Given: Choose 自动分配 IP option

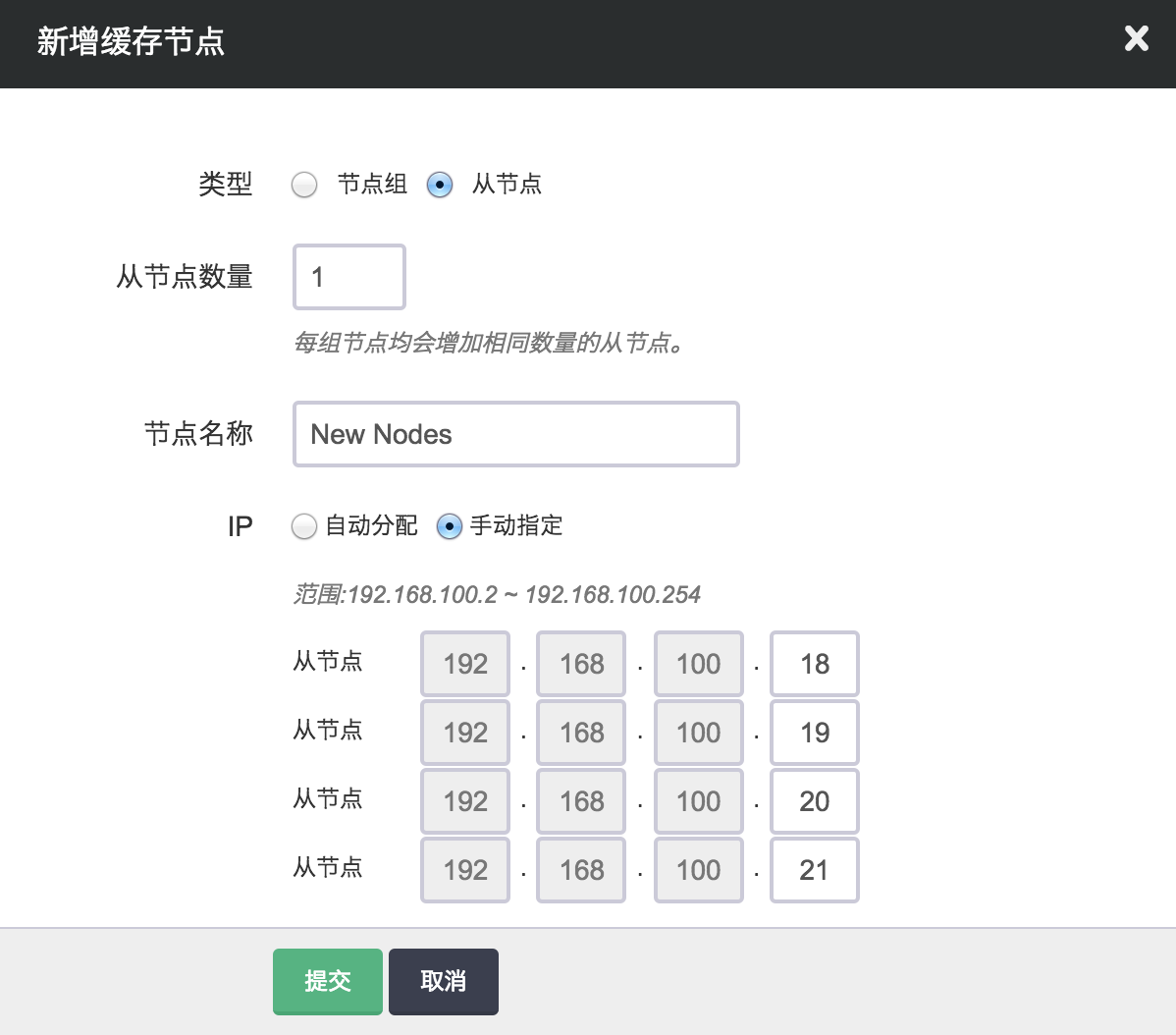Looking at the screenshot, I should click(x=304, y=527).
